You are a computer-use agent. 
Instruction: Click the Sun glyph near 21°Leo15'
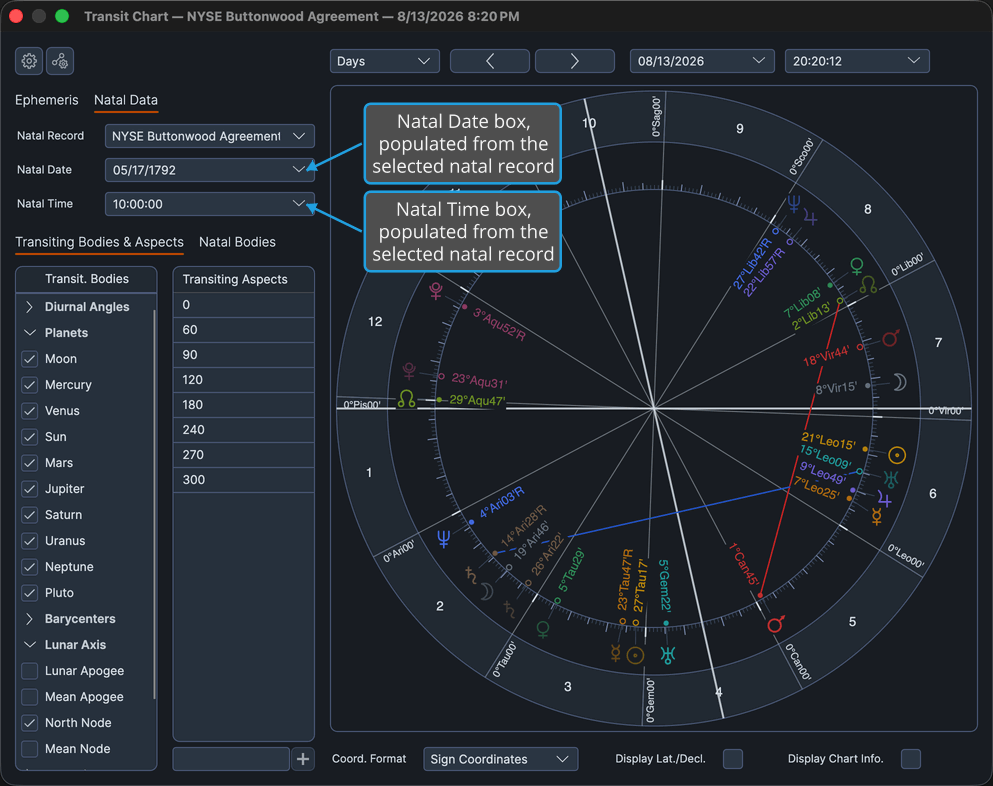[897, 455]
